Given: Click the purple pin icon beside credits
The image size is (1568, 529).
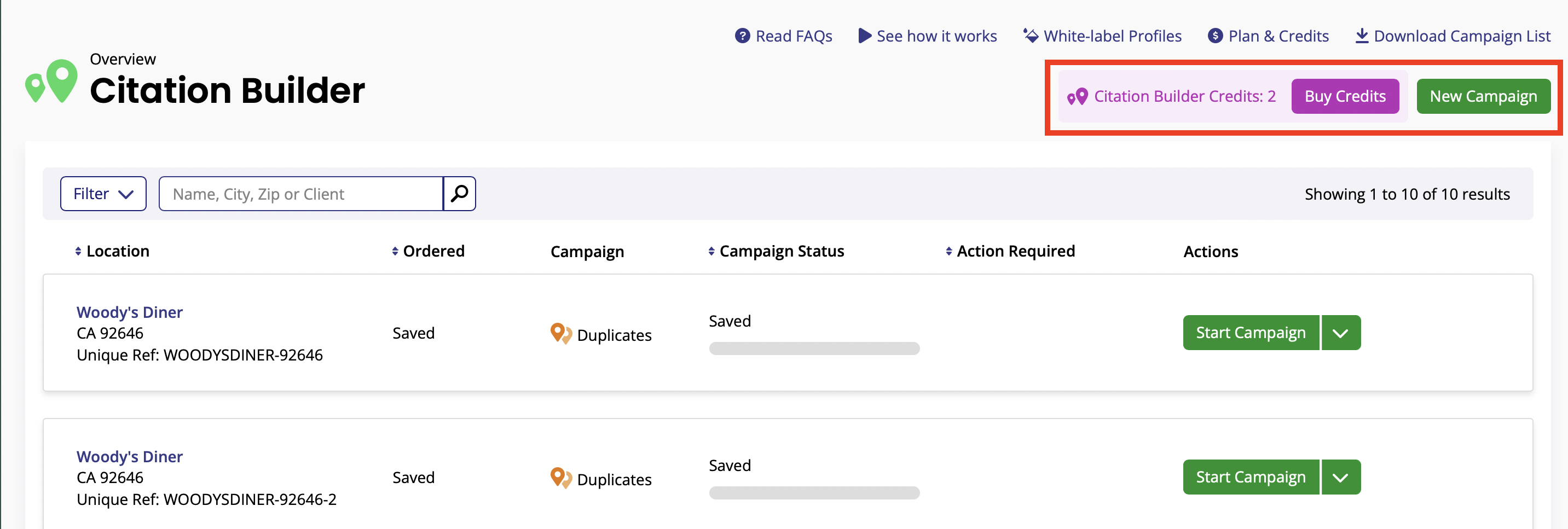Looking at the screenshot, I should pyautogui.click(x=1078, y=97).
